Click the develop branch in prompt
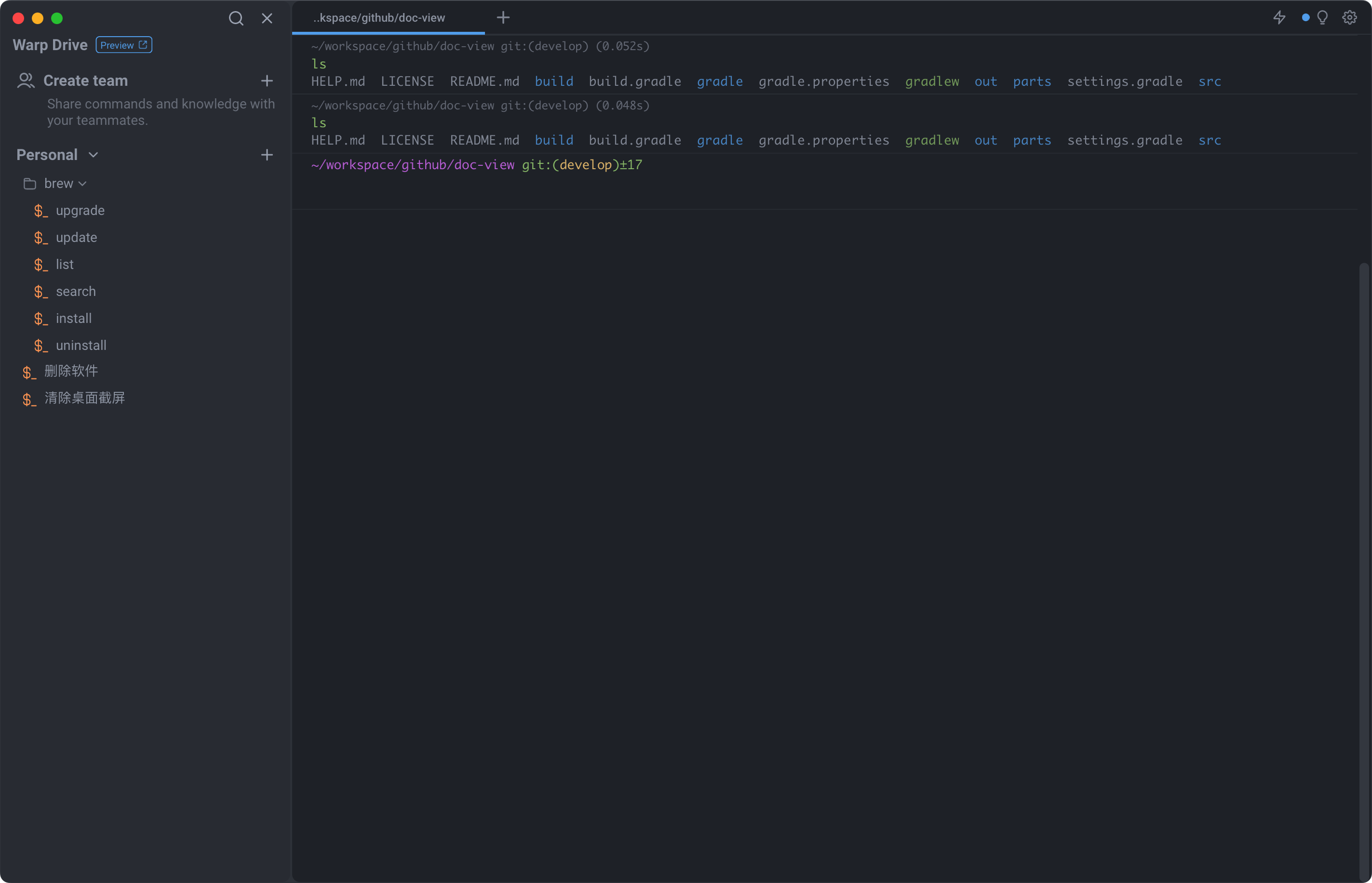This screenshot has width=1372, height=883. (x=585, y=165)
